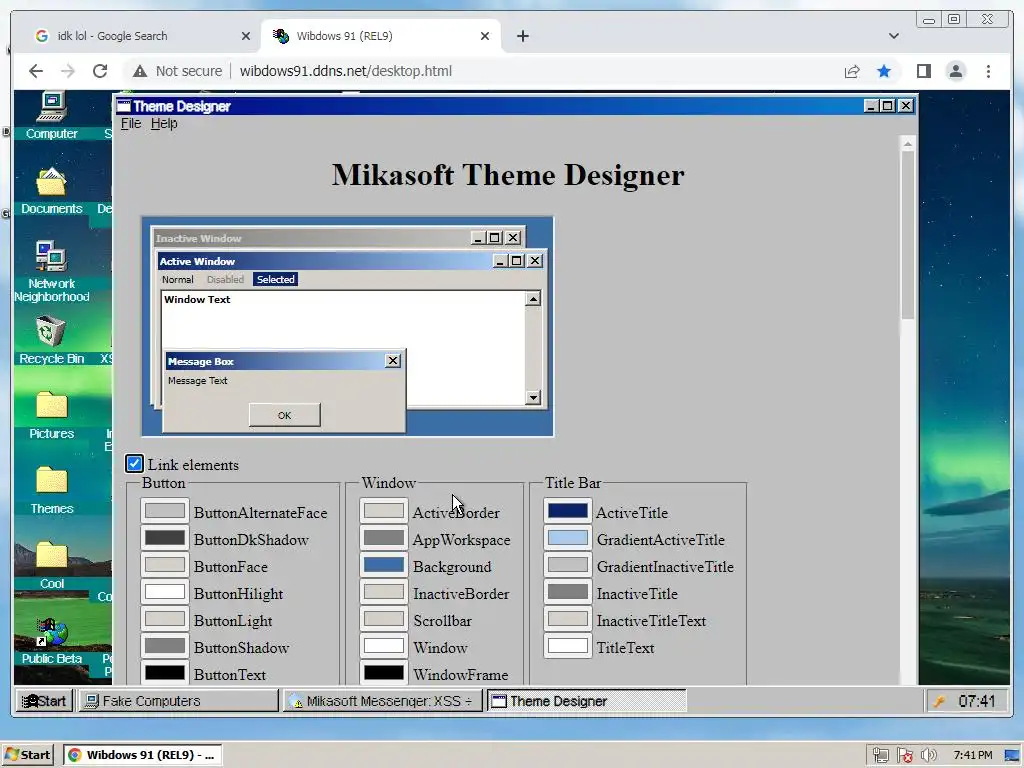Pick the ButtonText color swatch
The height and width of the screenshot is (768, 1024).
coord(165,673)
